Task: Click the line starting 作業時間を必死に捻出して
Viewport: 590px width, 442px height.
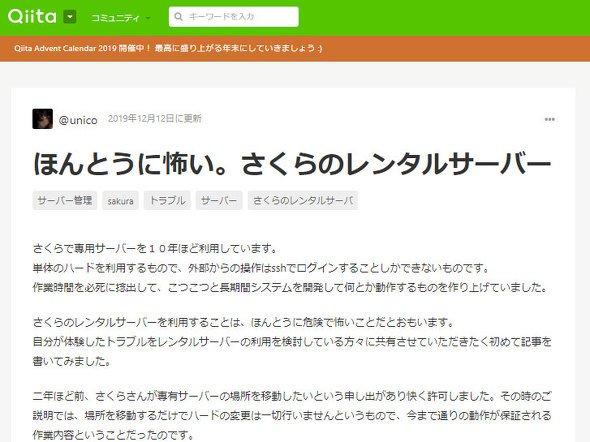Action: click(290, 288)
